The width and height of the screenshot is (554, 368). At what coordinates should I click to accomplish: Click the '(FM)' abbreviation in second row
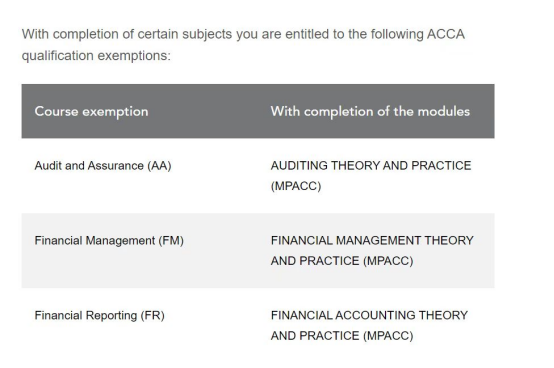point(171,241)
